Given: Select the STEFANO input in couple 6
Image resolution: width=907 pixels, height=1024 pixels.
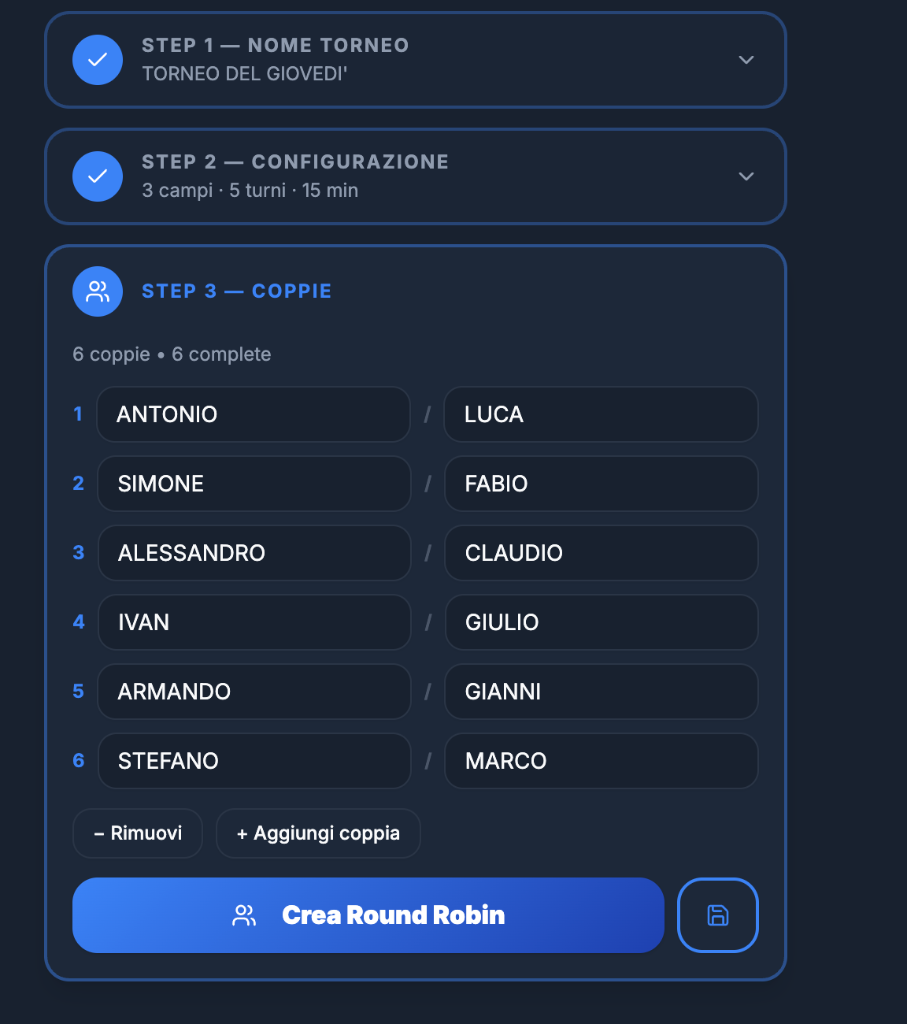Looking at the screenshot, I should (x=254, y=761).
